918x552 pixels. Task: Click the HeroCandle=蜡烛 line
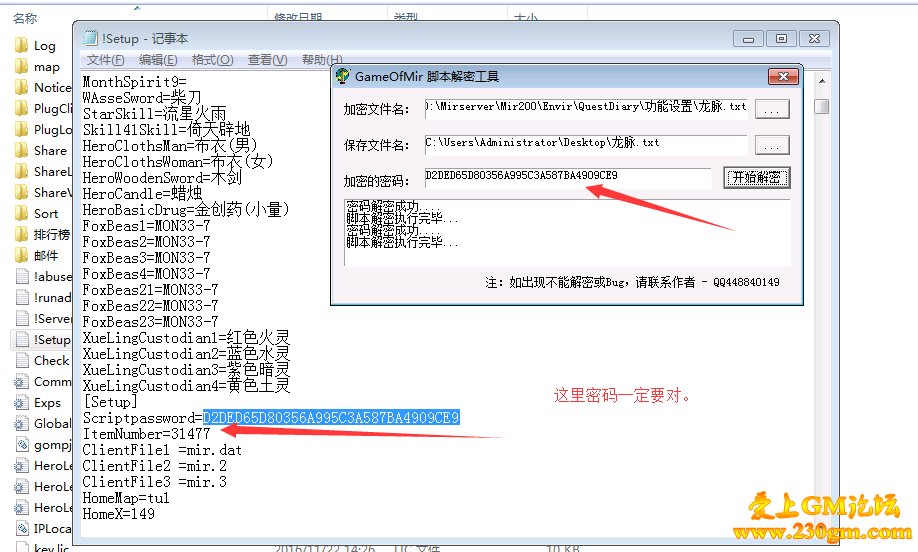pos(142,194)
